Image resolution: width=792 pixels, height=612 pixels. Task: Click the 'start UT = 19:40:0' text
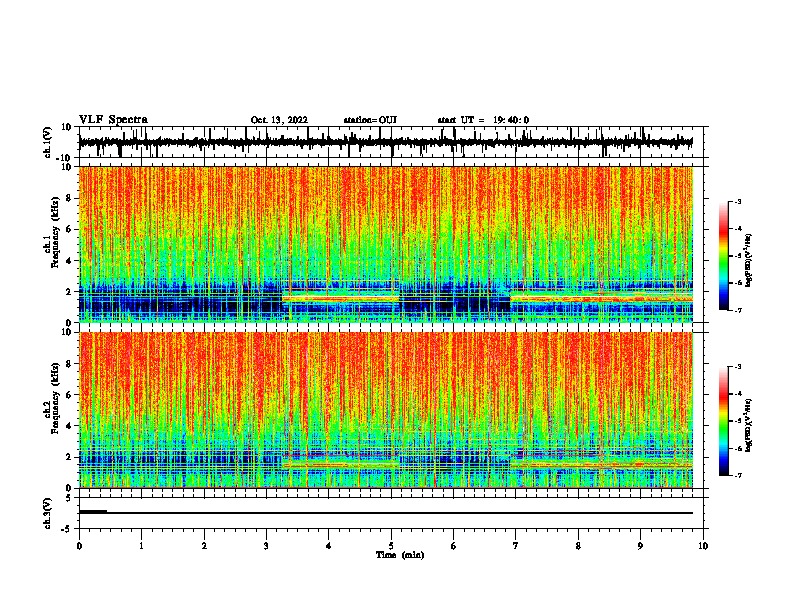(x=483, y=120)
